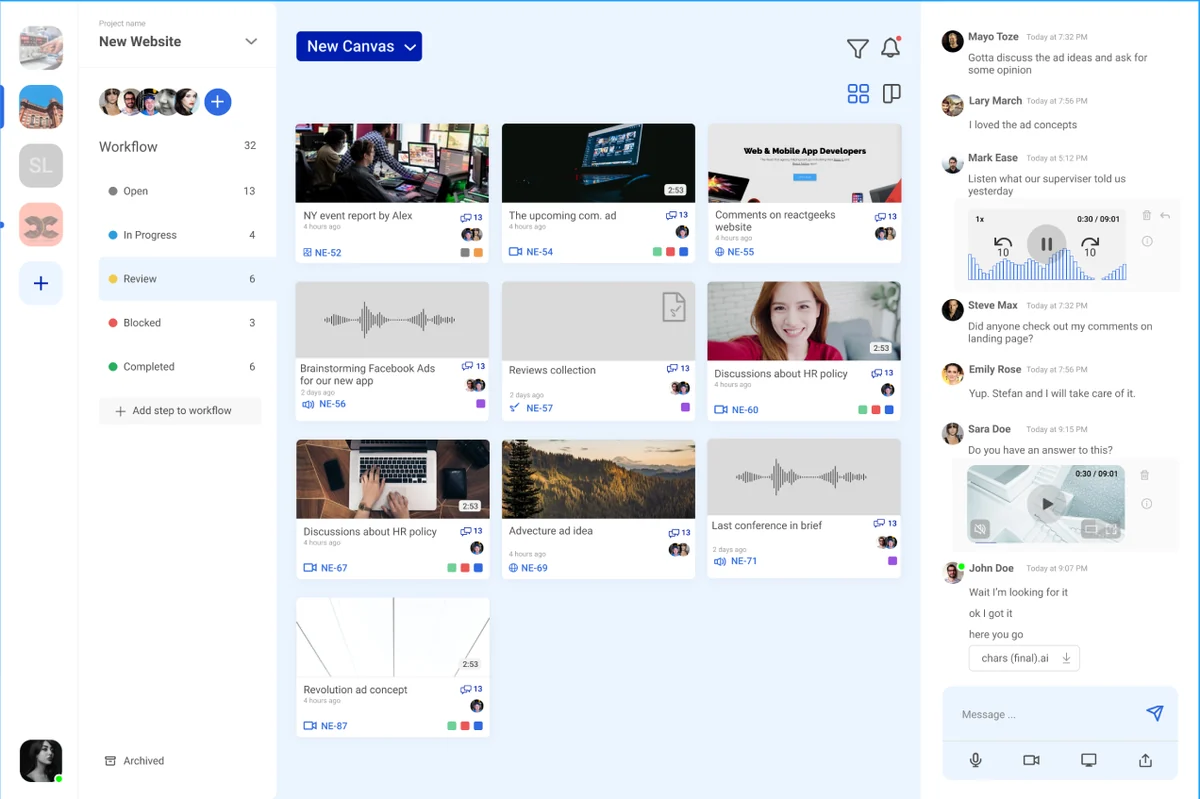Open the upcoming com. ad video thumbnail
1200x799 pixels.
click(x=598, y=163)
